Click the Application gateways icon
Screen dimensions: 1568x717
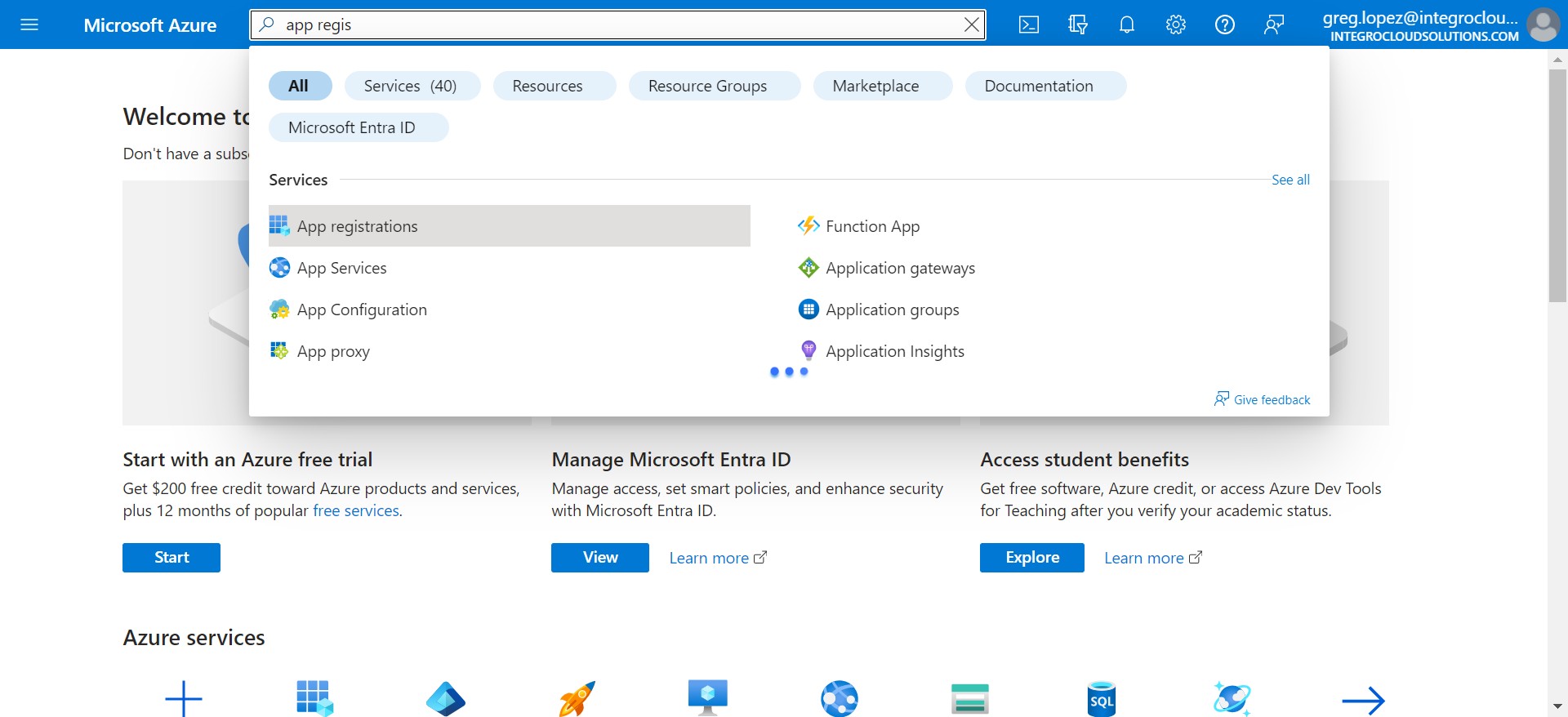click(808, 267)
